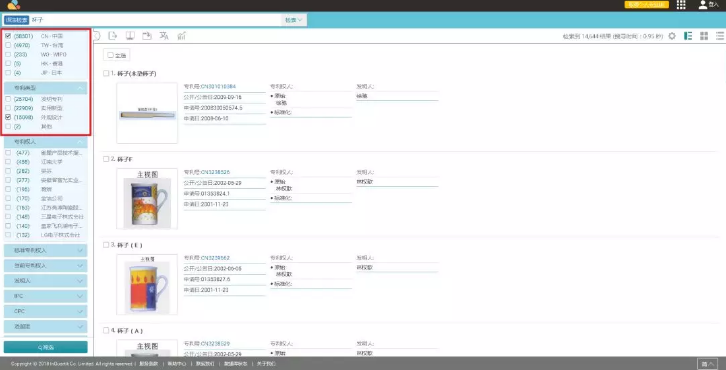This screenshot has height=370, width=726.
Task: Expand the filter section directly below CPC
Action: (45, 326)
